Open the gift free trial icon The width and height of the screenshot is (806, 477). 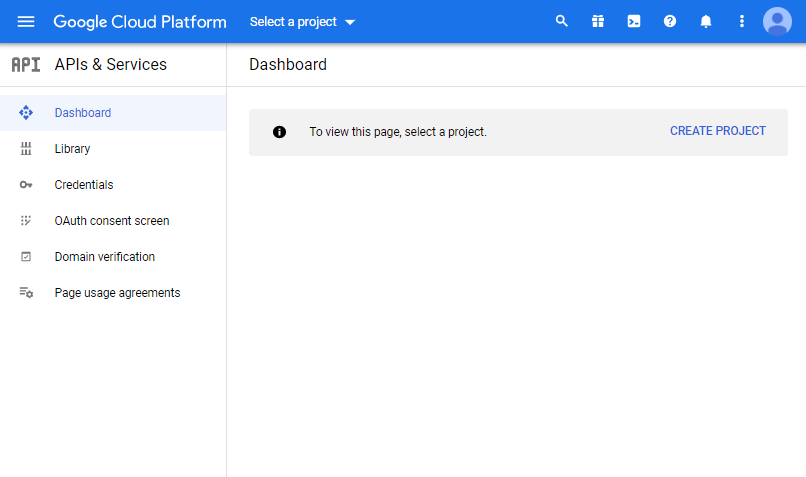[x=598, y=21]
